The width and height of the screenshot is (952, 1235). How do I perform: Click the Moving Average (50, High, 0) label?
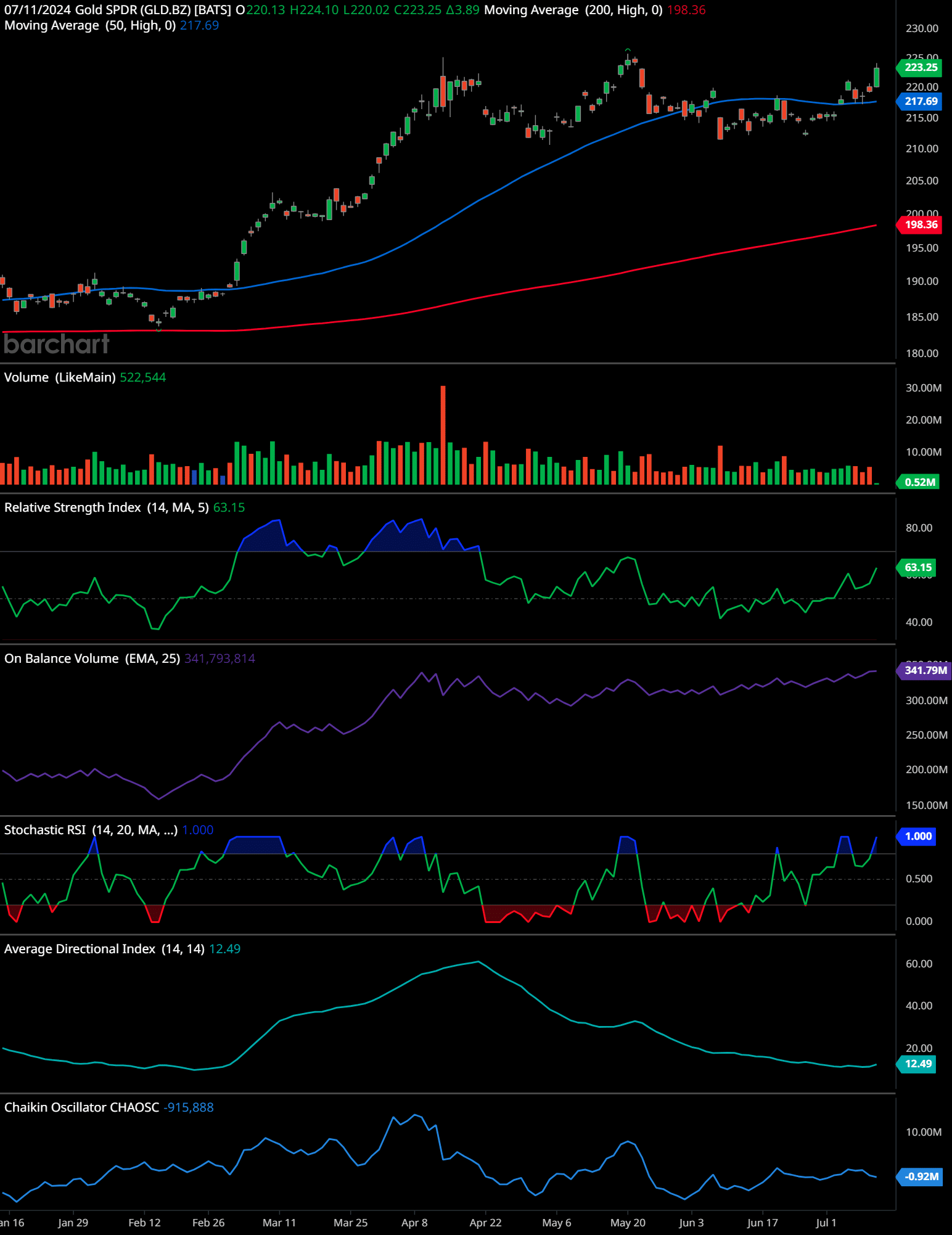point(90,25)
